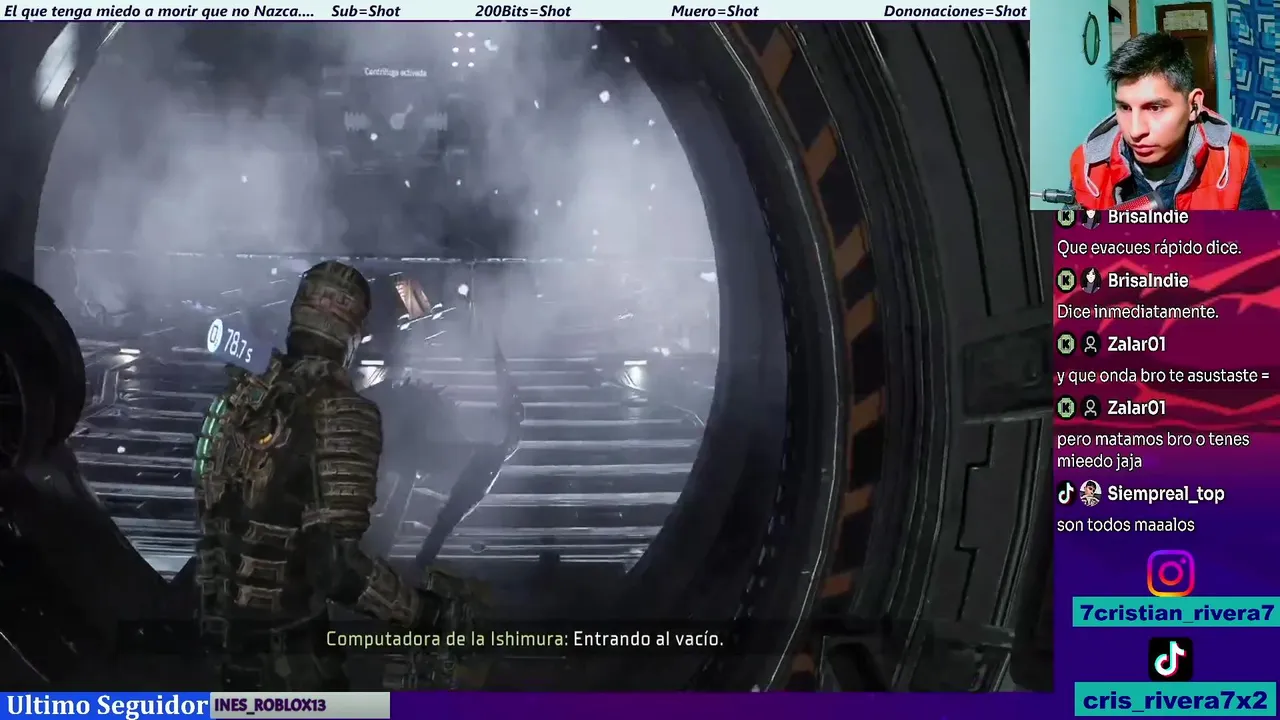
Task: Click Kick badge above 'Que evacues rápido dice.'
Action: 1066,217
